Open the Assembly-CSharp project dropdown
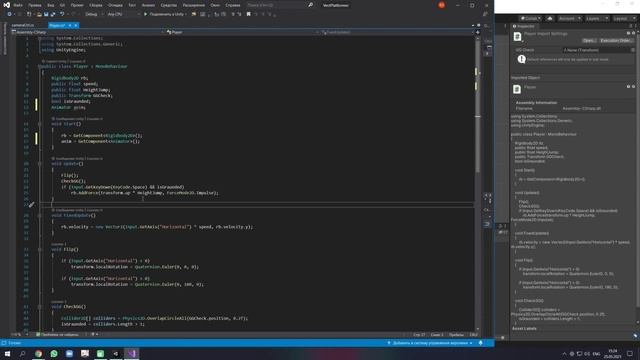 (87, 32)
